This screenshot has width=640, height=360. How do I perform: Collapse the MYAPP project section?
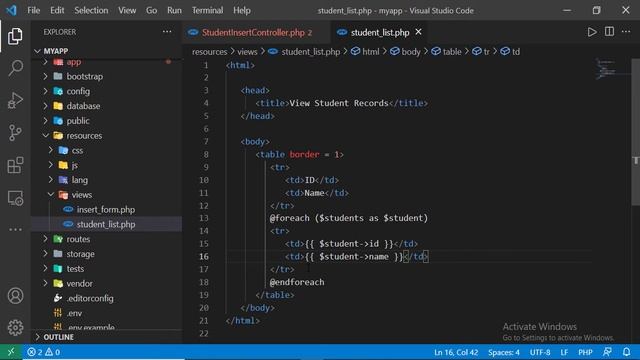click(x=107, y=51)
